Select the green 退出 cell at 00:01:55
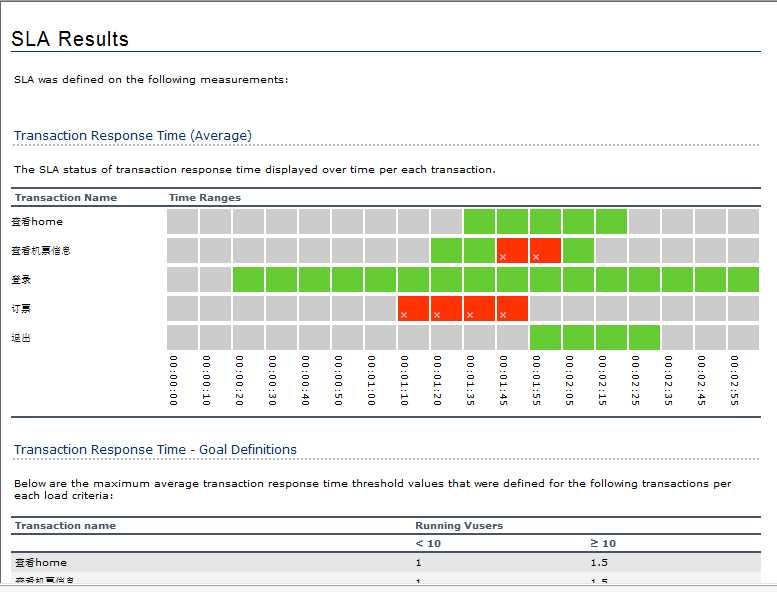The width and height of the screenshot is (777, 592). (x=545, y=337)
